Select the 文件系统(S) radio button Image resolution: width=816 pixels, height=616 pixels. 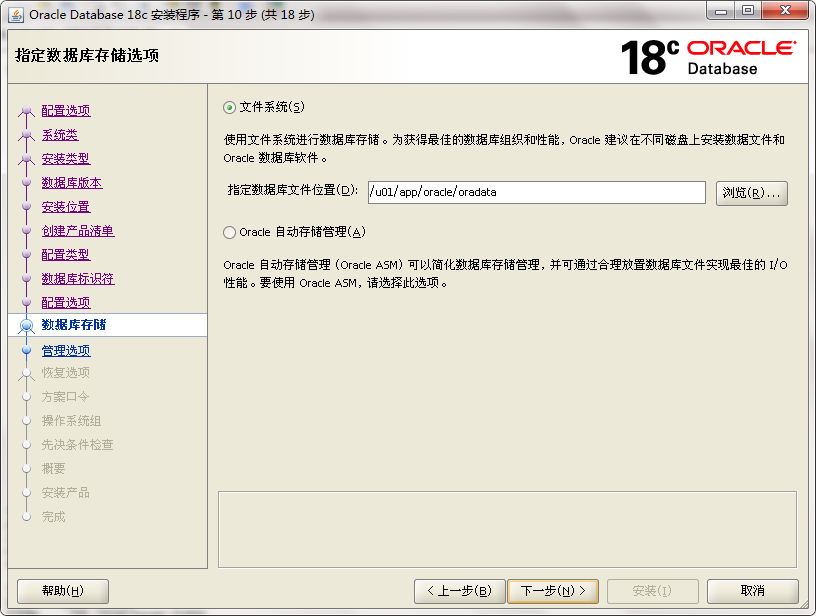coord(229,108)
